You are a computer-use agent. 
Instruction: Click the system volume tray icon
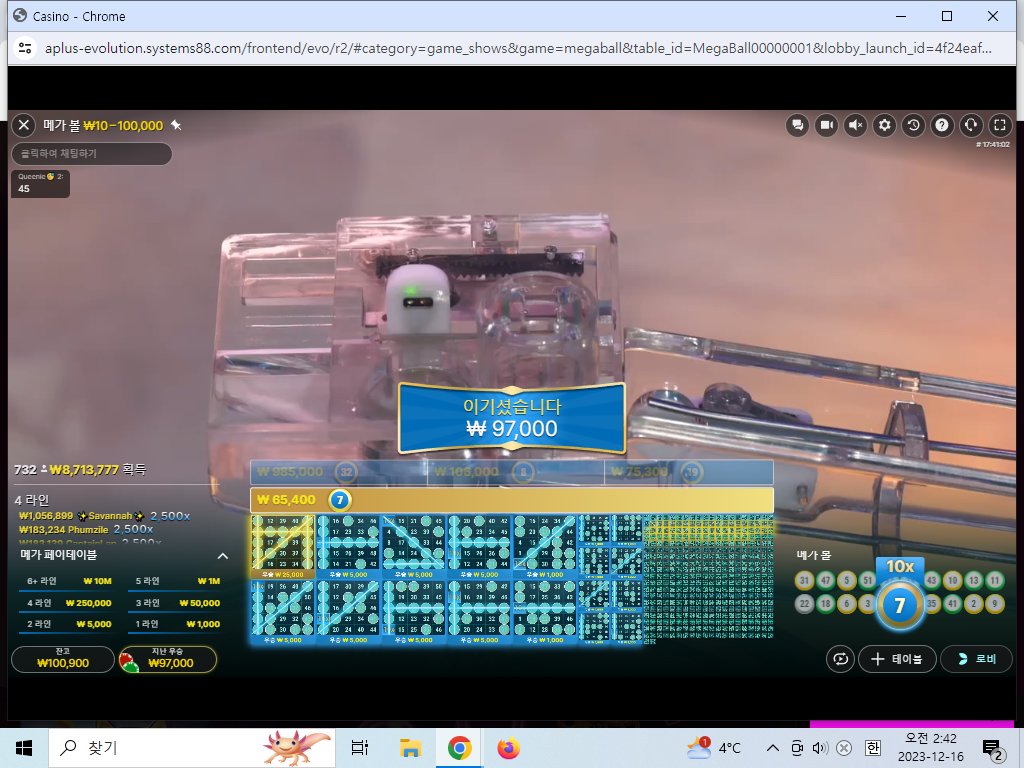pos(820,748)
